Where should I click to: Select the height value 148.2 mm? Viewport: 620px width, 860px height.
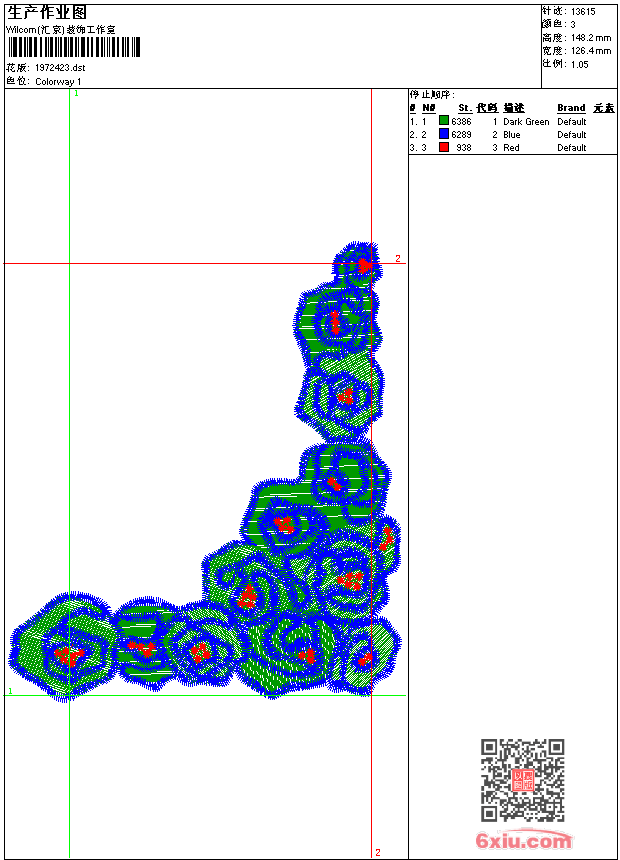click(x=591, y=38)
